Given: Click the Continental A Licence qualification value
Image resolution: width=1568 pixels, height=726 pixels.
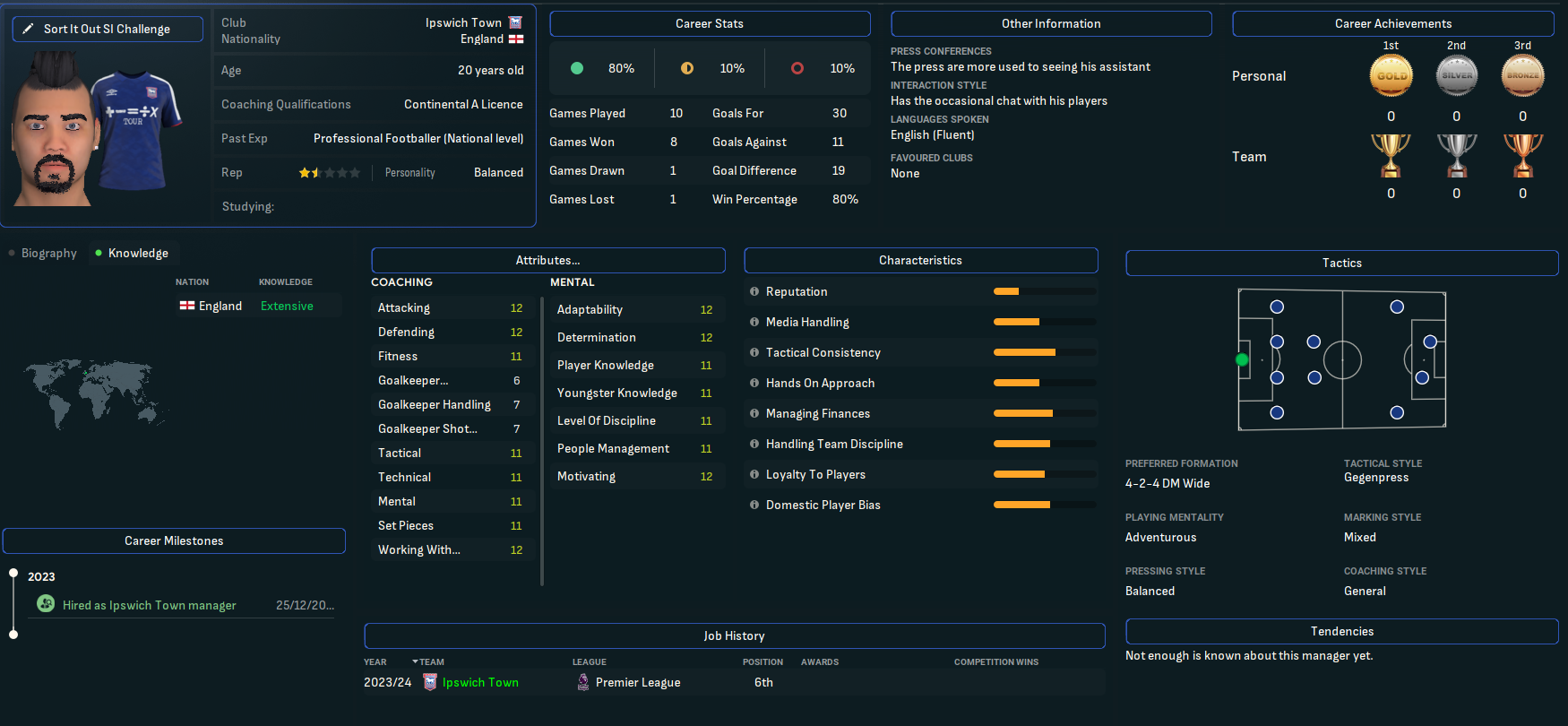Looking at the screenshot, I should (463, 104).
